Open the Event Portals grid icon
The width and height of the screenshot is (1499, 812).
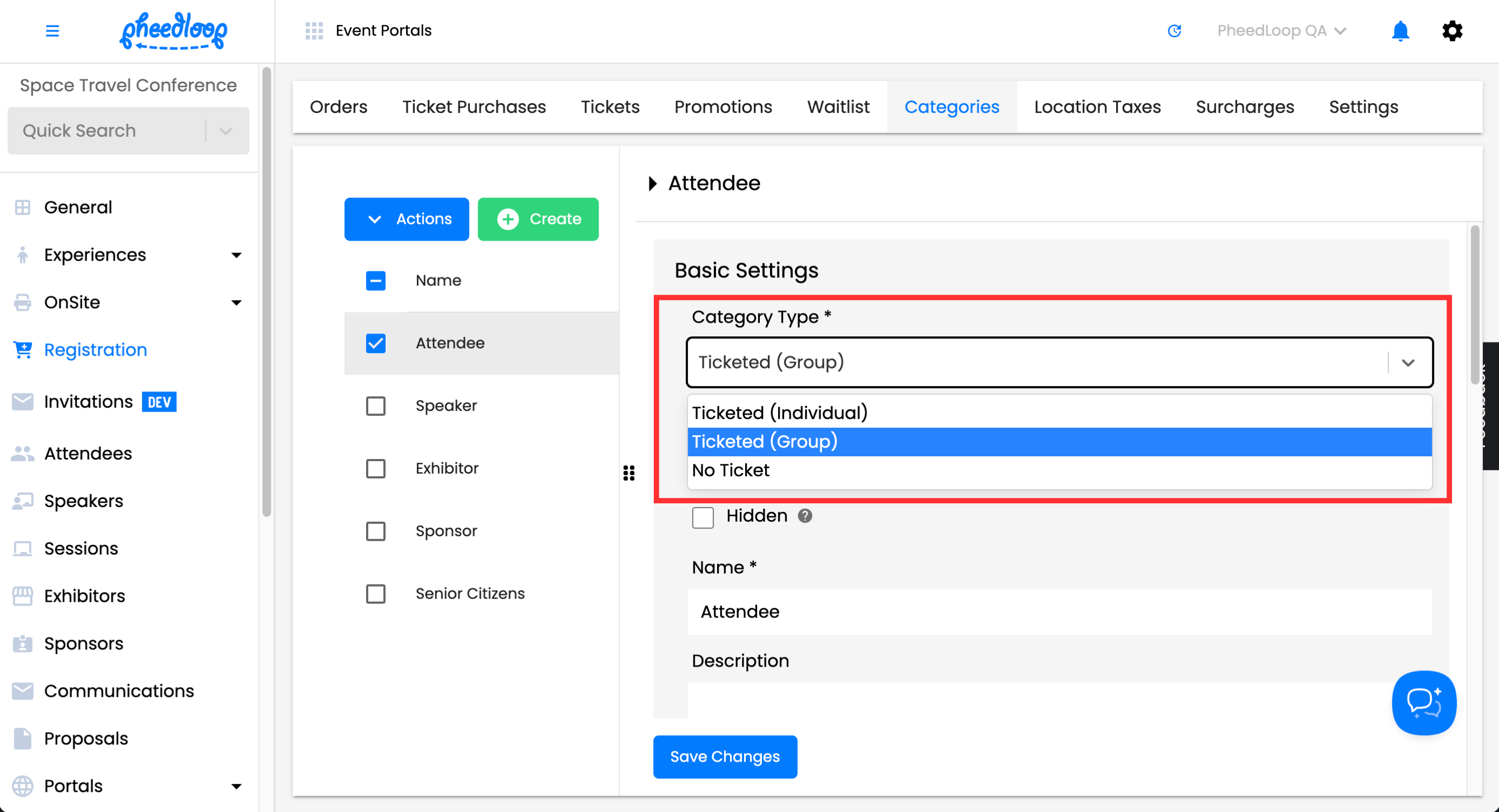click(314, 31)
